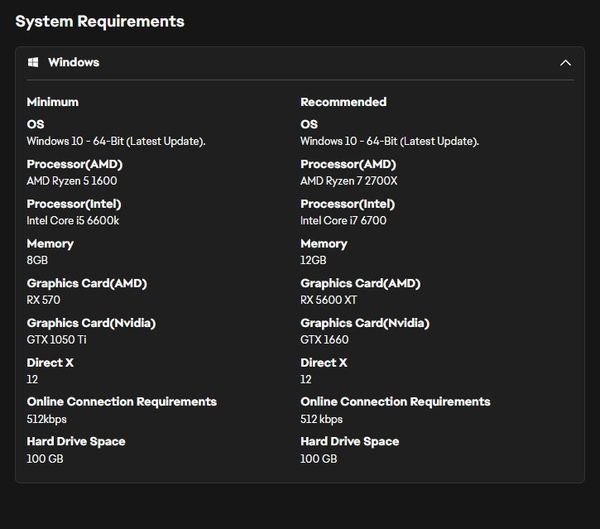The image size is (600, 529).
Task: Click the Minimum column heading
Action: tap(53, 102)
